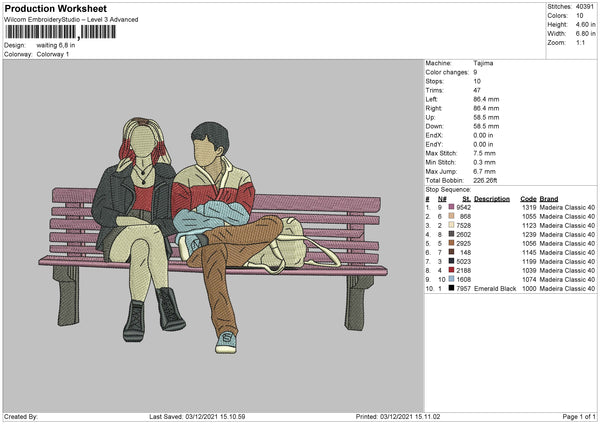Select the Colorway 1 text
This screenshot has height=424, width=600.
54,53
